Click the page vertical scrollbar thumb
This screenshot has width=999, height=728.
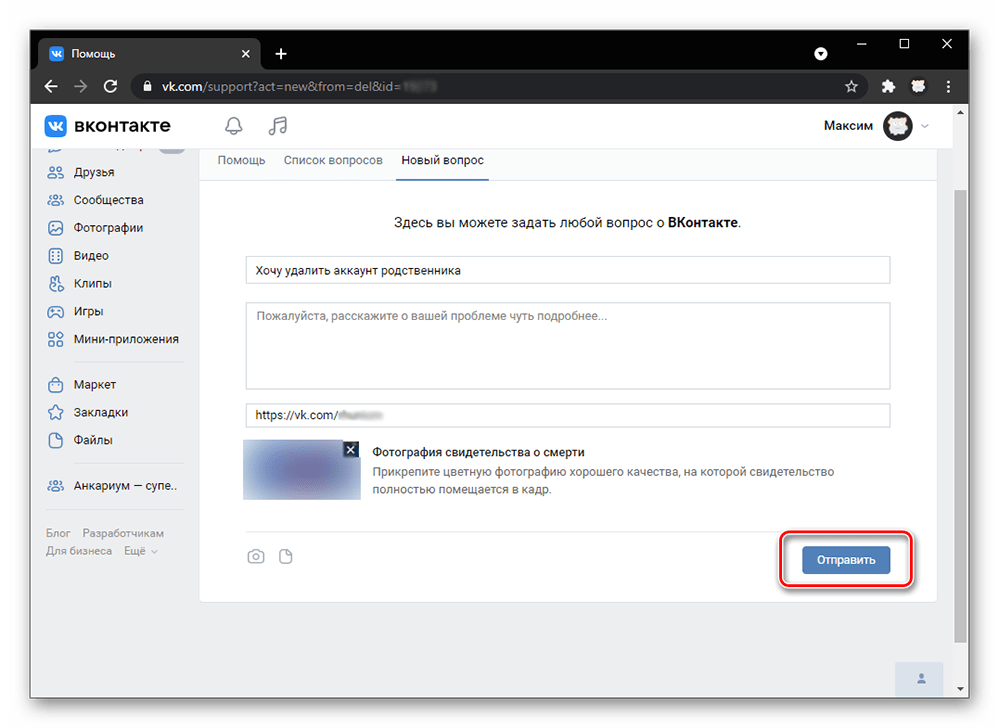(959, 416)
